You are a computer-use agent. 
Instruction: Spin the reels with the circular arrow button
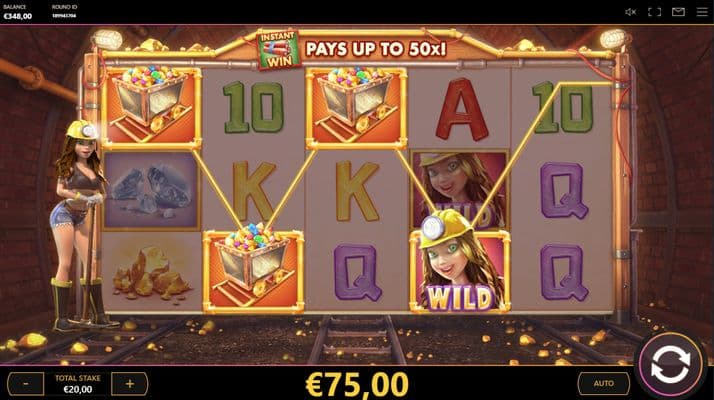[670, 364]
